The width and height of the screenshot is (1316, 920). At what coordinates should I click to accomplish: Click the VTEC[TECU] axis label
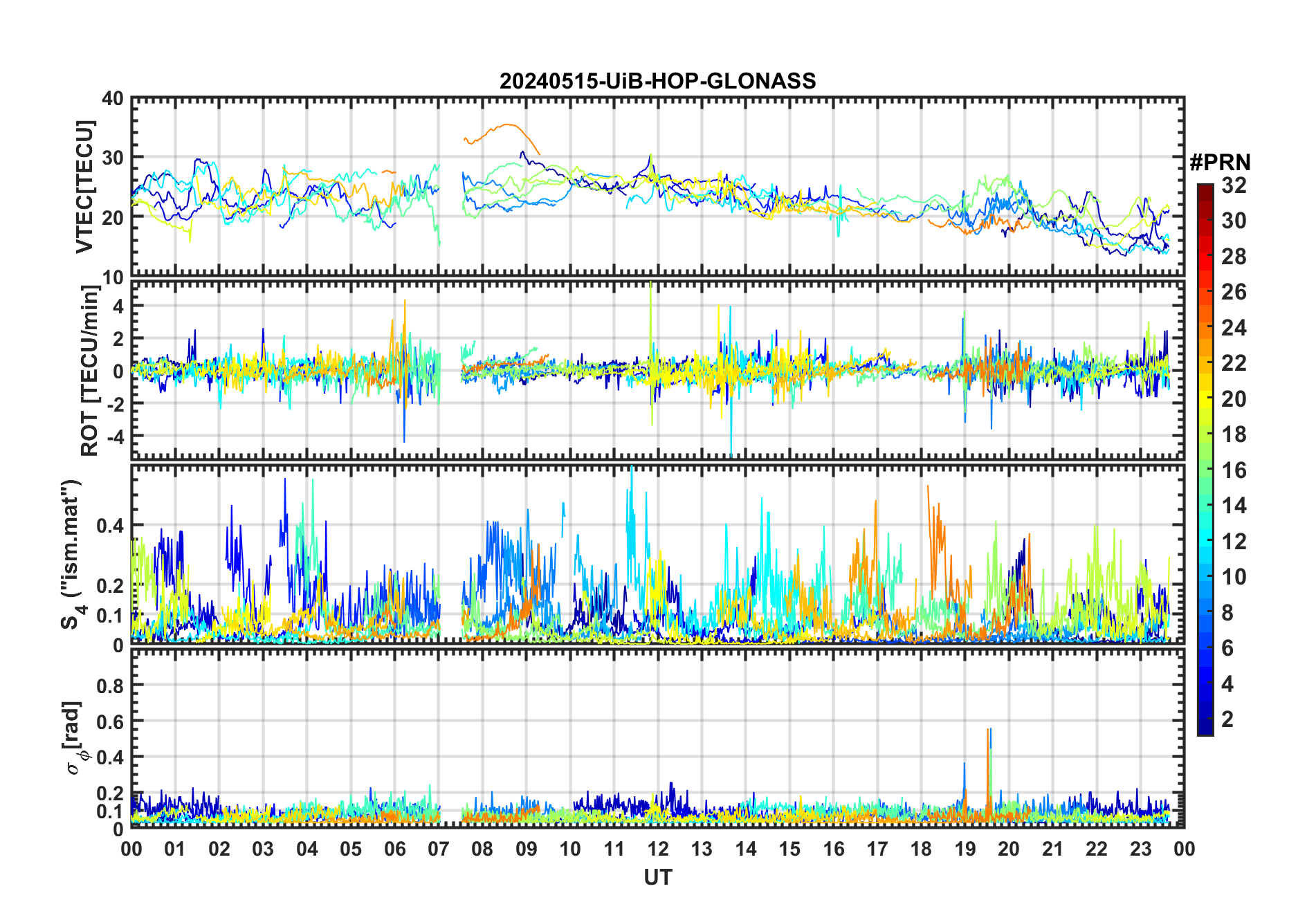click(85, 187)
